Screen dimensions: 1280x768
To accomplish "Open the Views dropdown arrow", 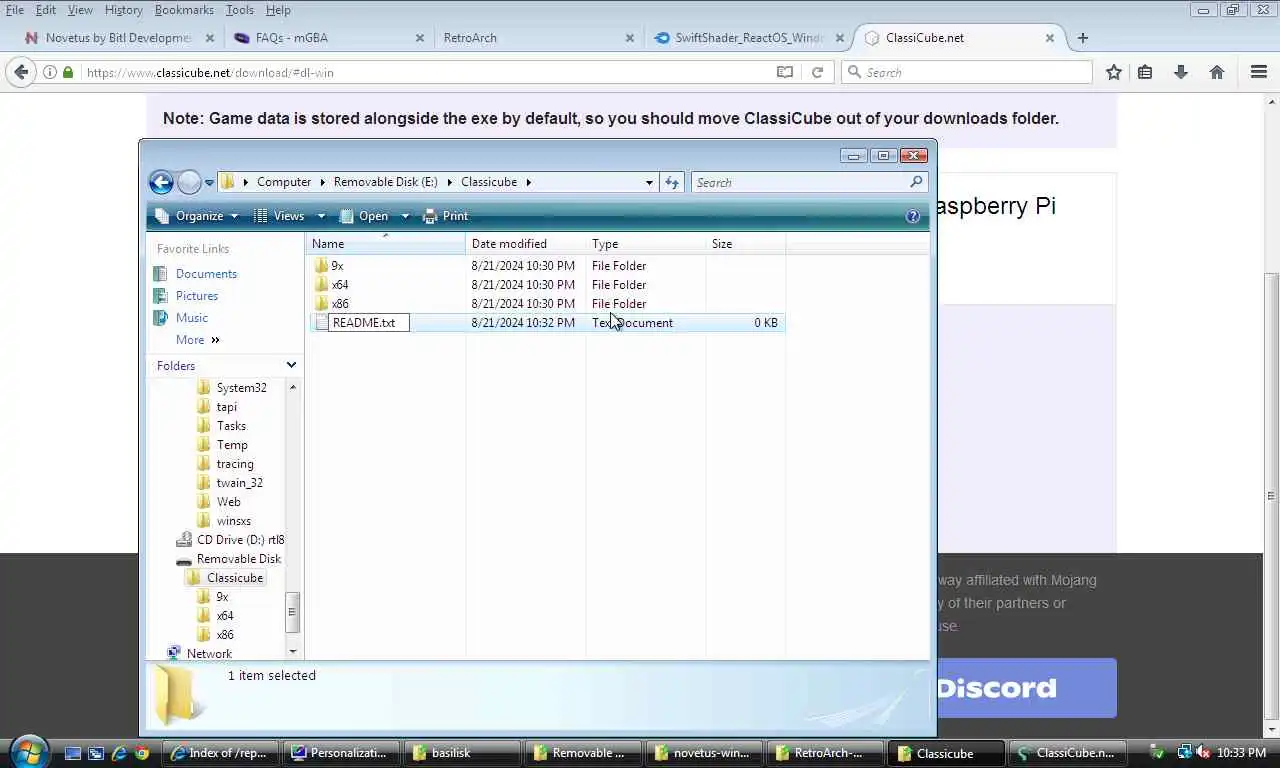I will (321, 216).
